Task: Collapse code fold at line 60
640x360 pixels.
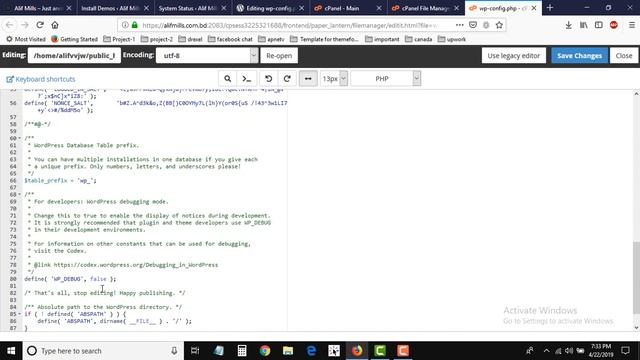Action: click(x=19, y=138)
